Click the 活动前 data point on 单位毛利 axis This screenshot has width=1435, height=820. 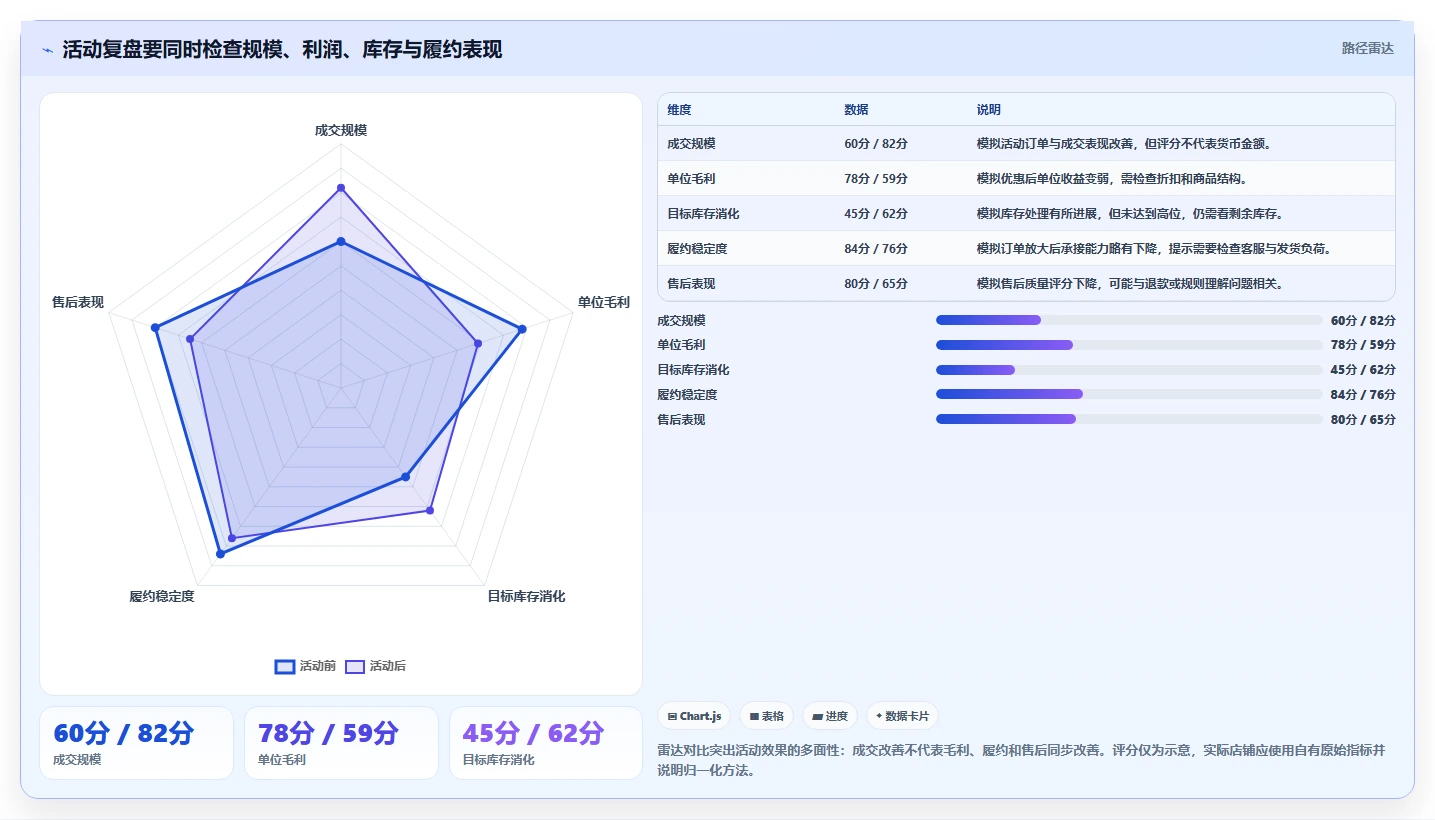click(521, 328)
